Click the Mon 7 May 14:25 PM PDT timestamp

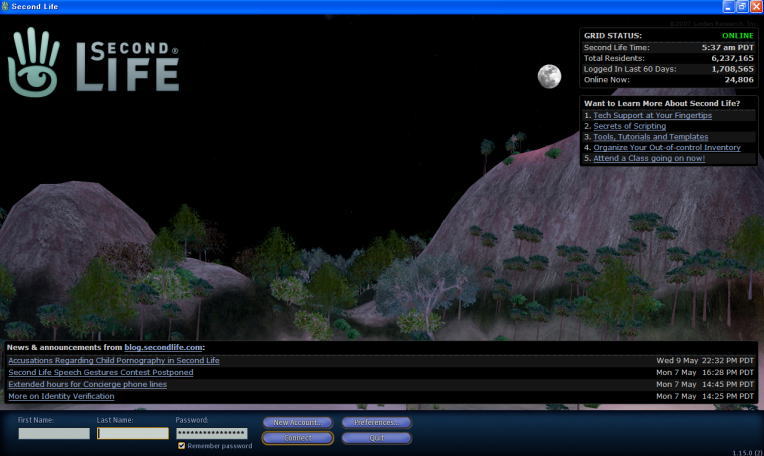point(705,396)
